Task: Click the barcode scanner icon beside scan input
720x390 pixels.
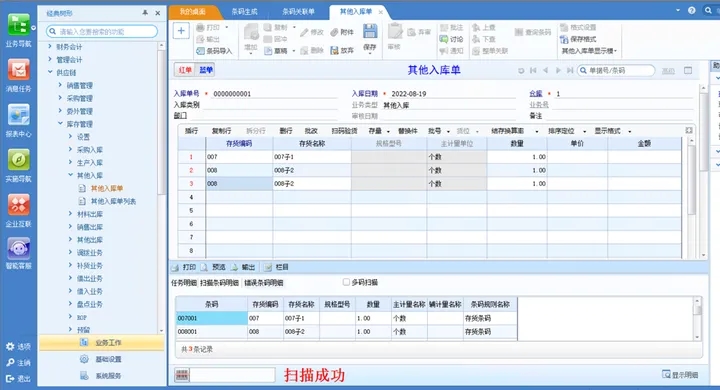Action: click(x=182, y=375)
